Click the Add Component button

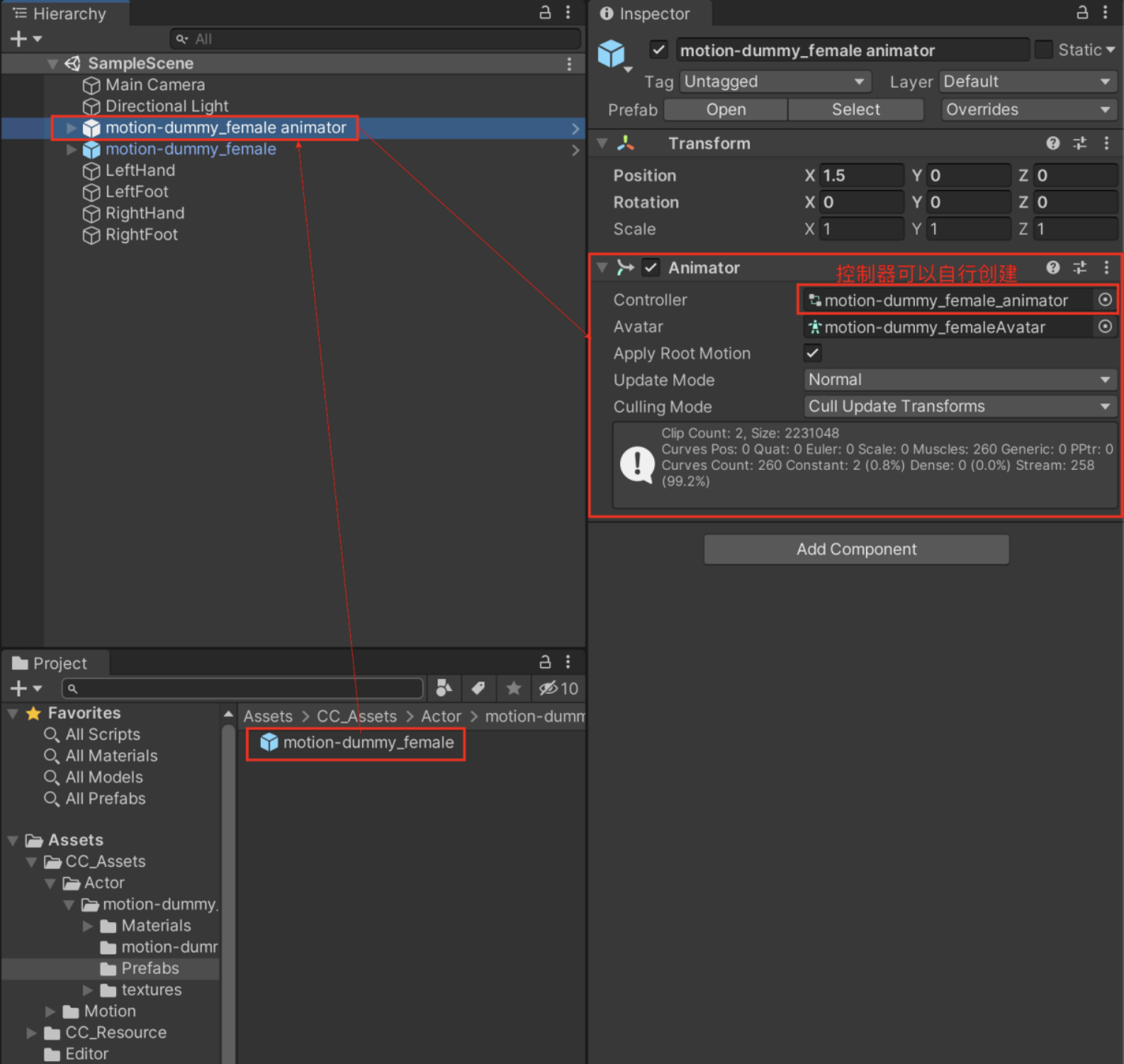coord(855,549)
